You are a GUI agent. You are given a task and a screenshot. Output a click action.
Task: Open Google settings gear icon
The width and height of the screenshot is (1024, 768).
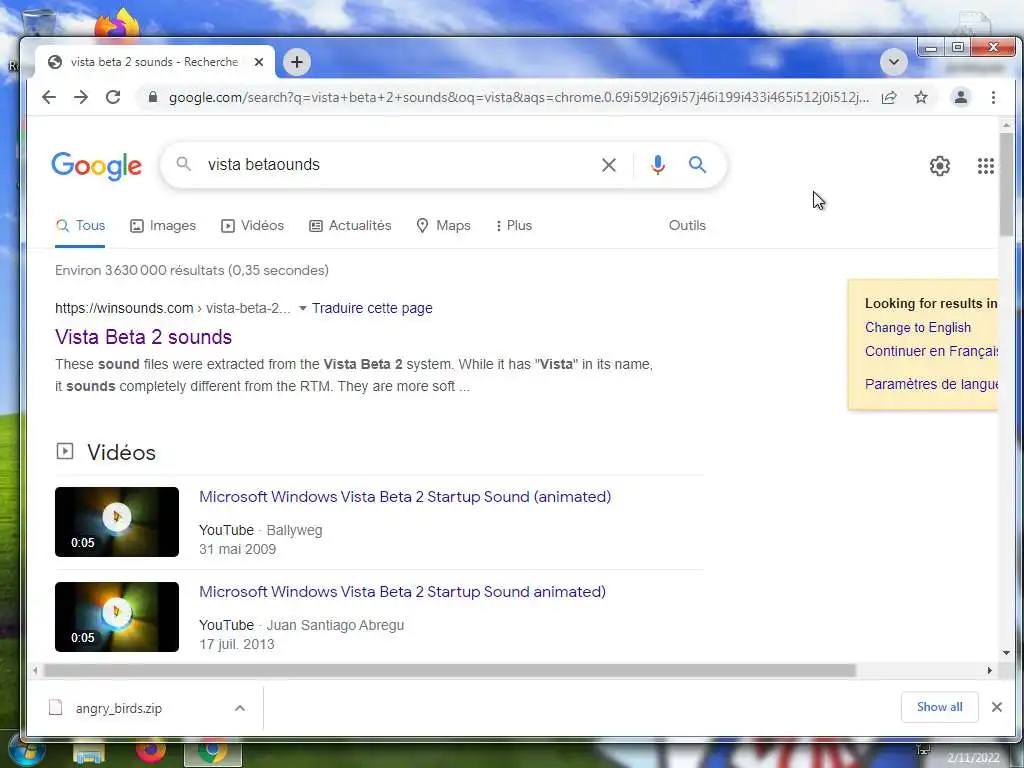[x=940, y=166]
